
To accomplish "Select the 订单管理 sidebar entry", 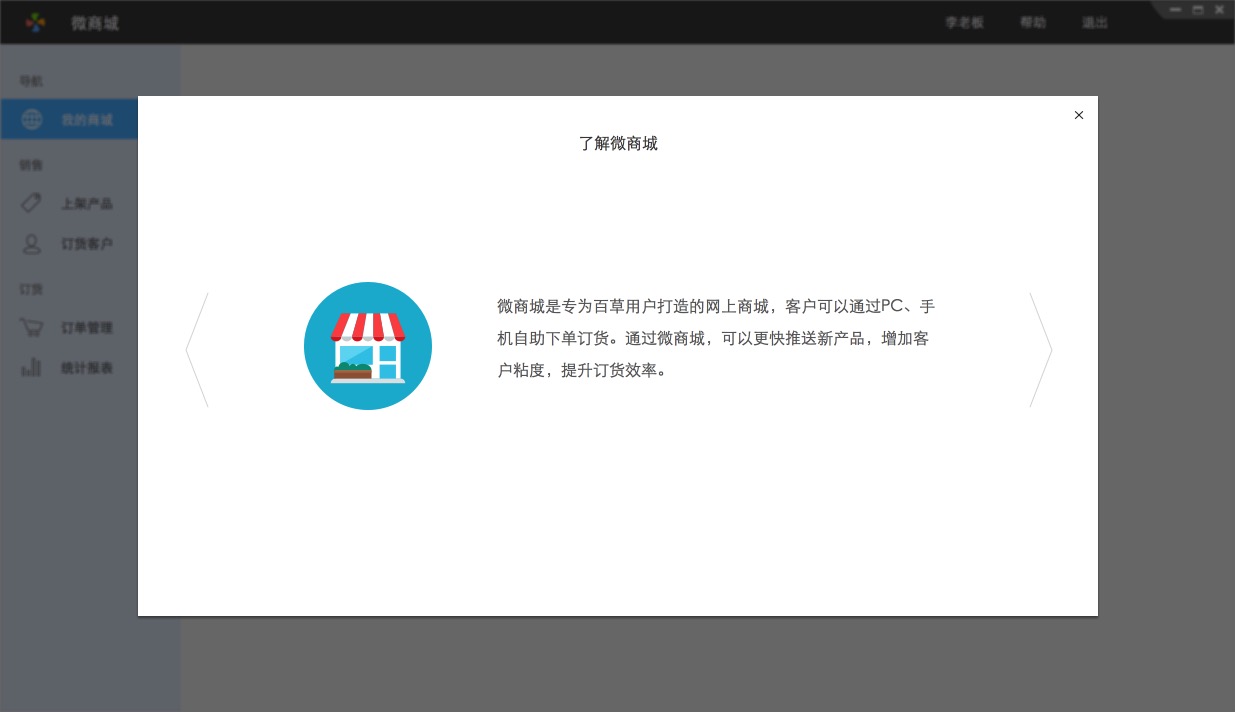I will [87, 328].
